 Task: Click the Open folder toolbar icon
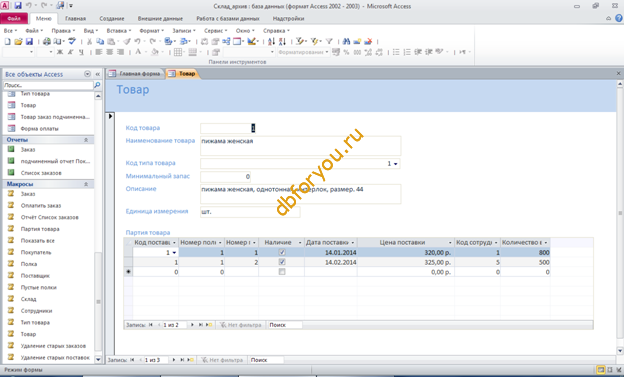coord(18,41)
